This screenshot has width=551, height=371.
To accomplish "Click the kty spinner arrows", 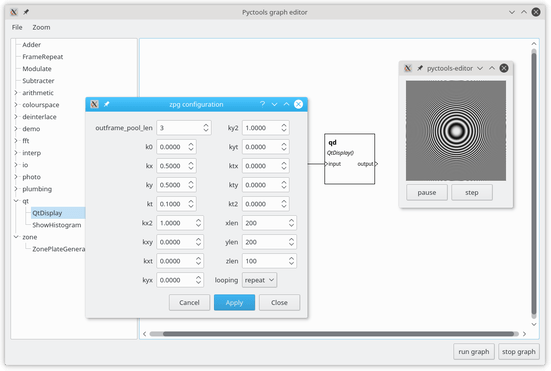I will pos(284,185).
